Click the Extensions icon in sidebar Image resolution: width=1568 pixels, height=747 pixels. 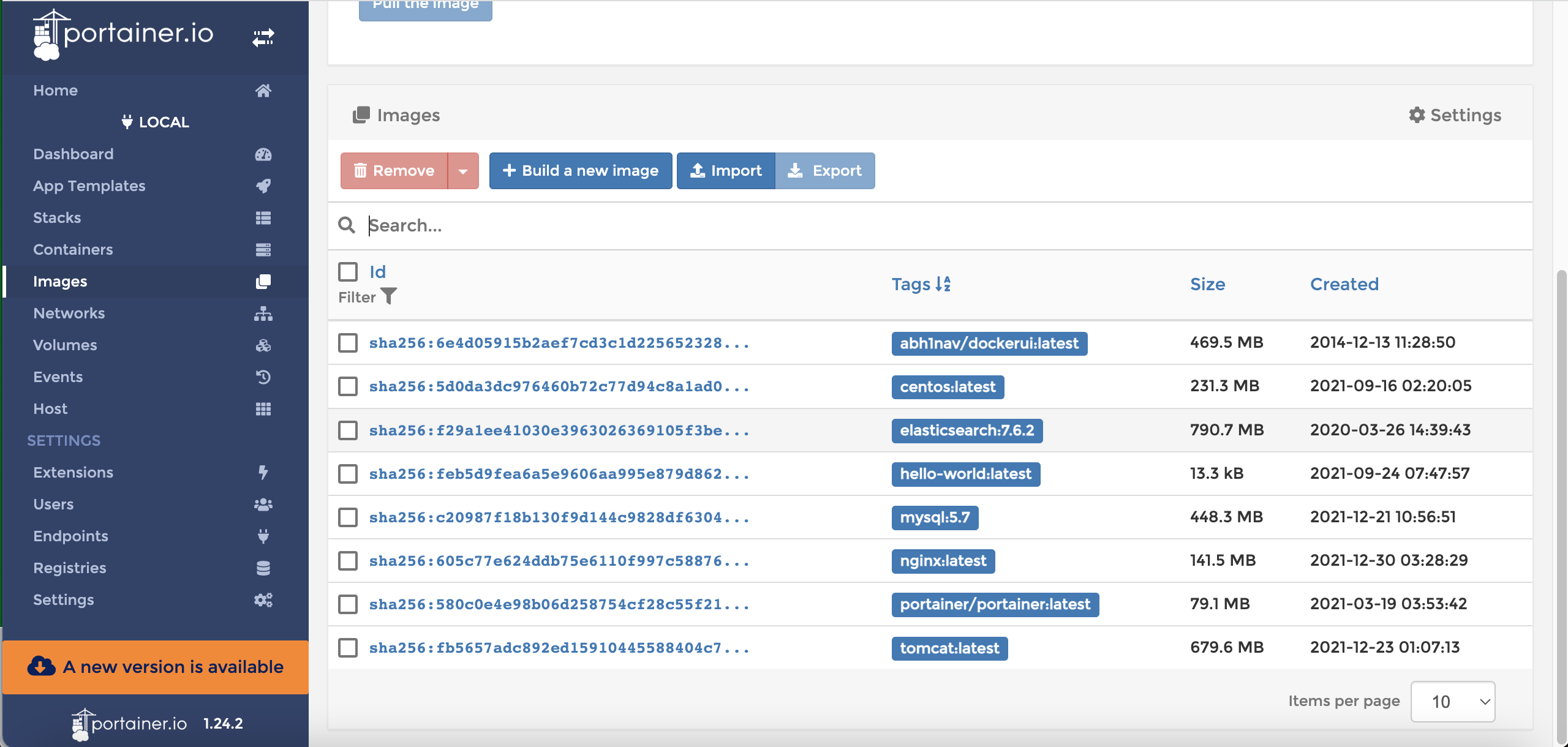(x=262, y=470)
